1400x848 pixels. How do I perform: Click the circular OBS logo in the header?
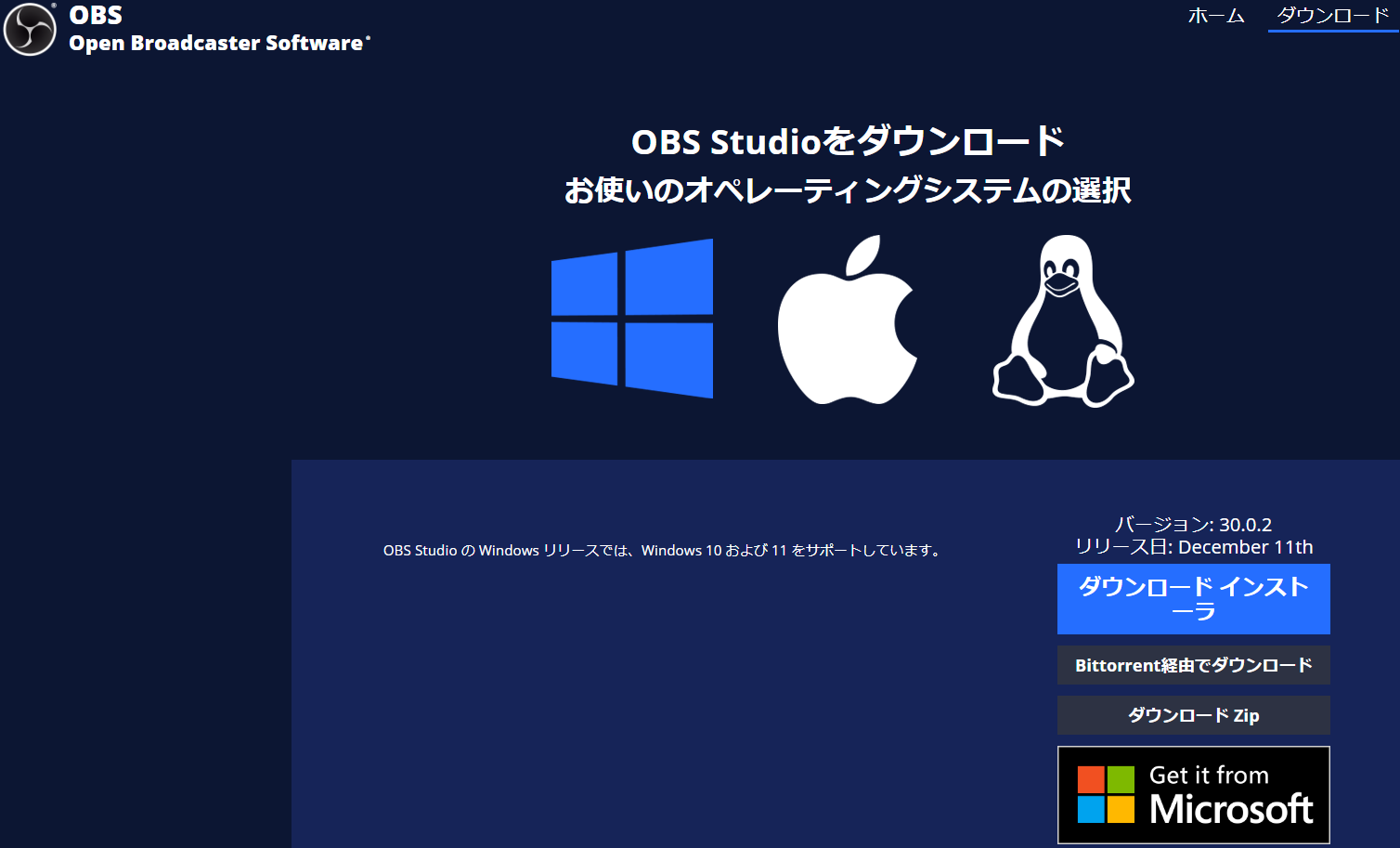pyautogui.click(x=29, y=28)
